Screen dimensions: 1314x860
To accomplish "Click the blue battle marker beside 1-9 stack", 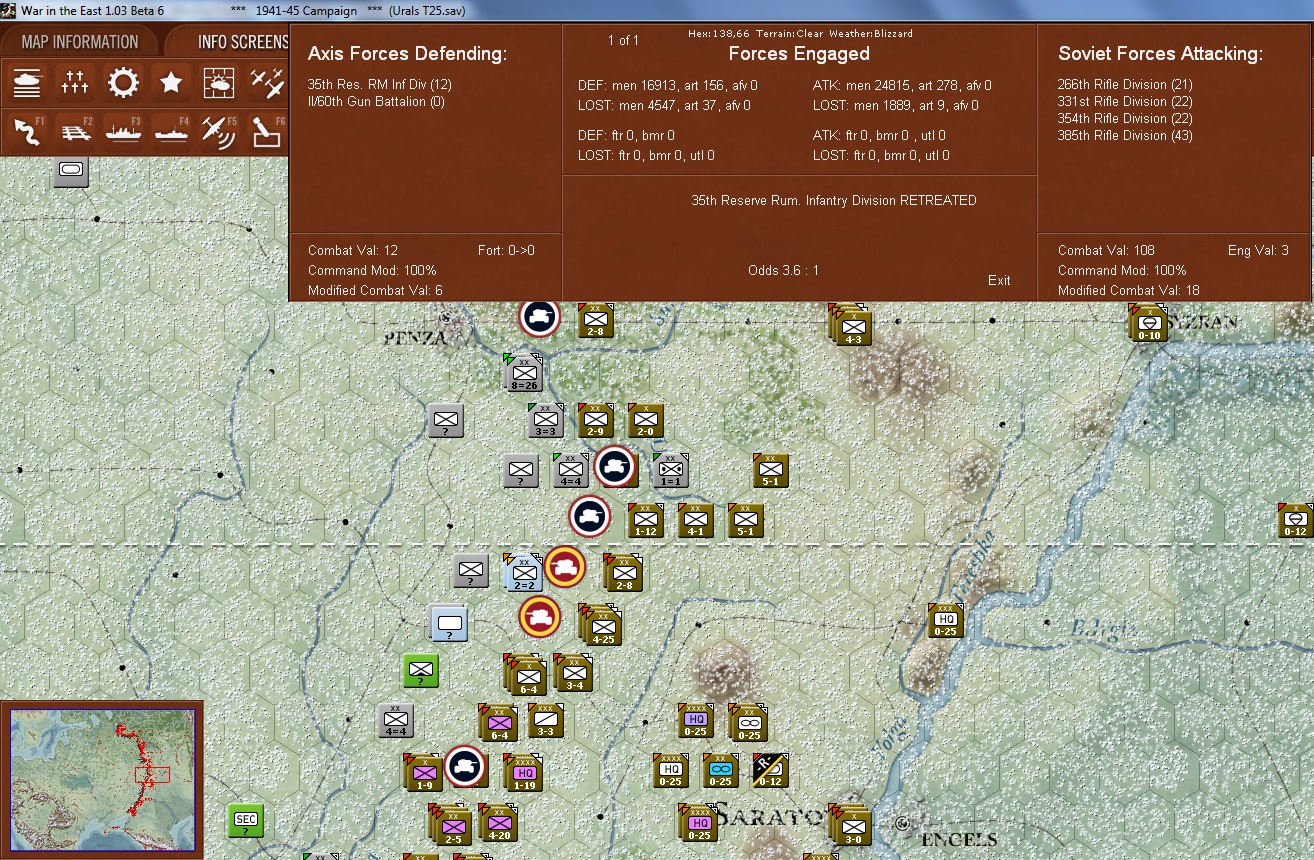I will click(465, 767).
